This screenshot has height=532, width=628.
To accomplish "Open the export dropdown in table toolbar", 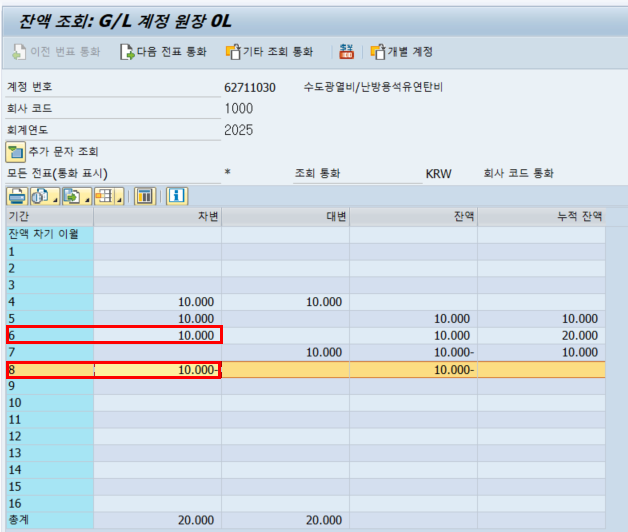I will click(77, 196).
